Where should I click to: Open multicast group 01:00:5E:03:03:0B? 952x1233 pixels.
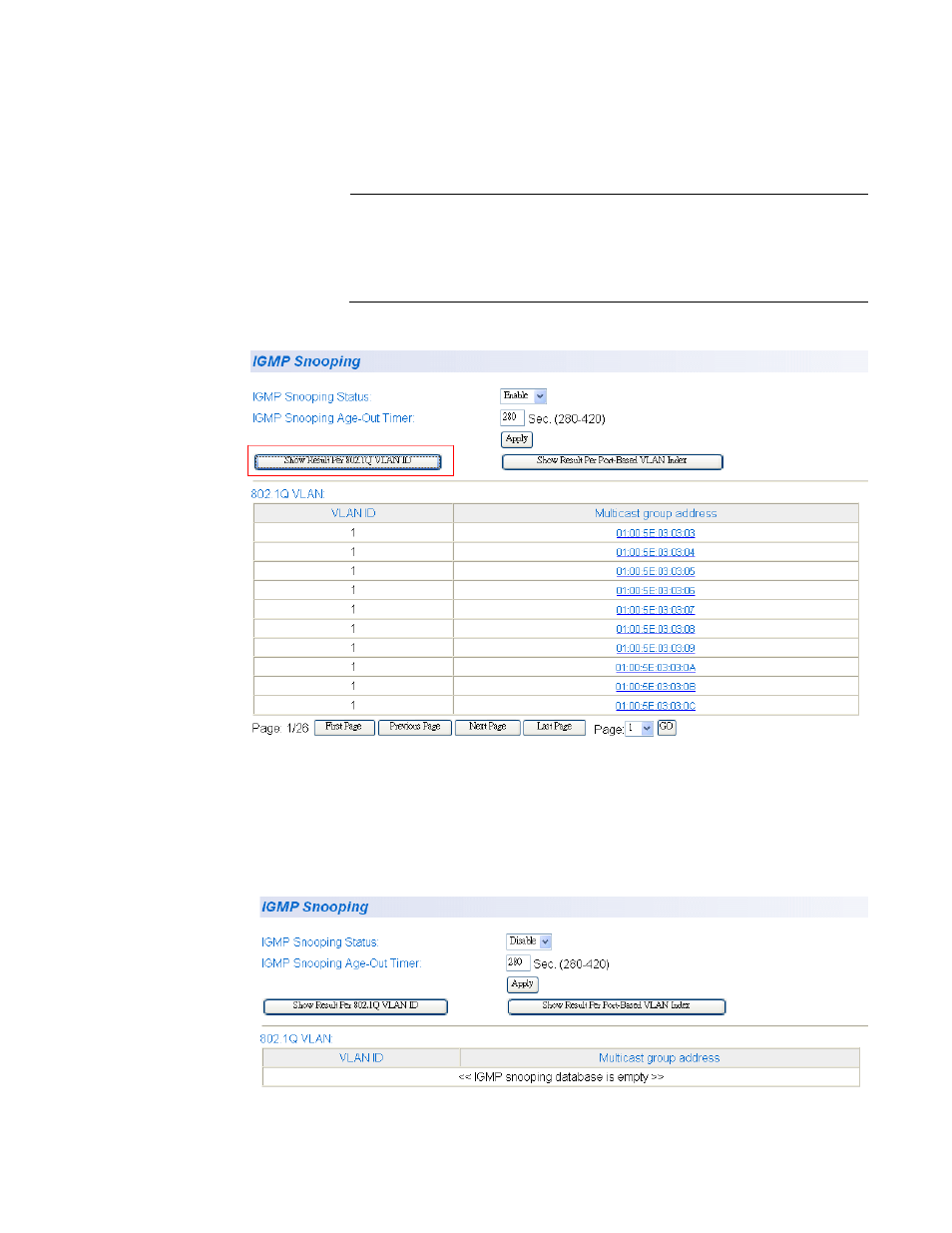click(x=656, y=687)
